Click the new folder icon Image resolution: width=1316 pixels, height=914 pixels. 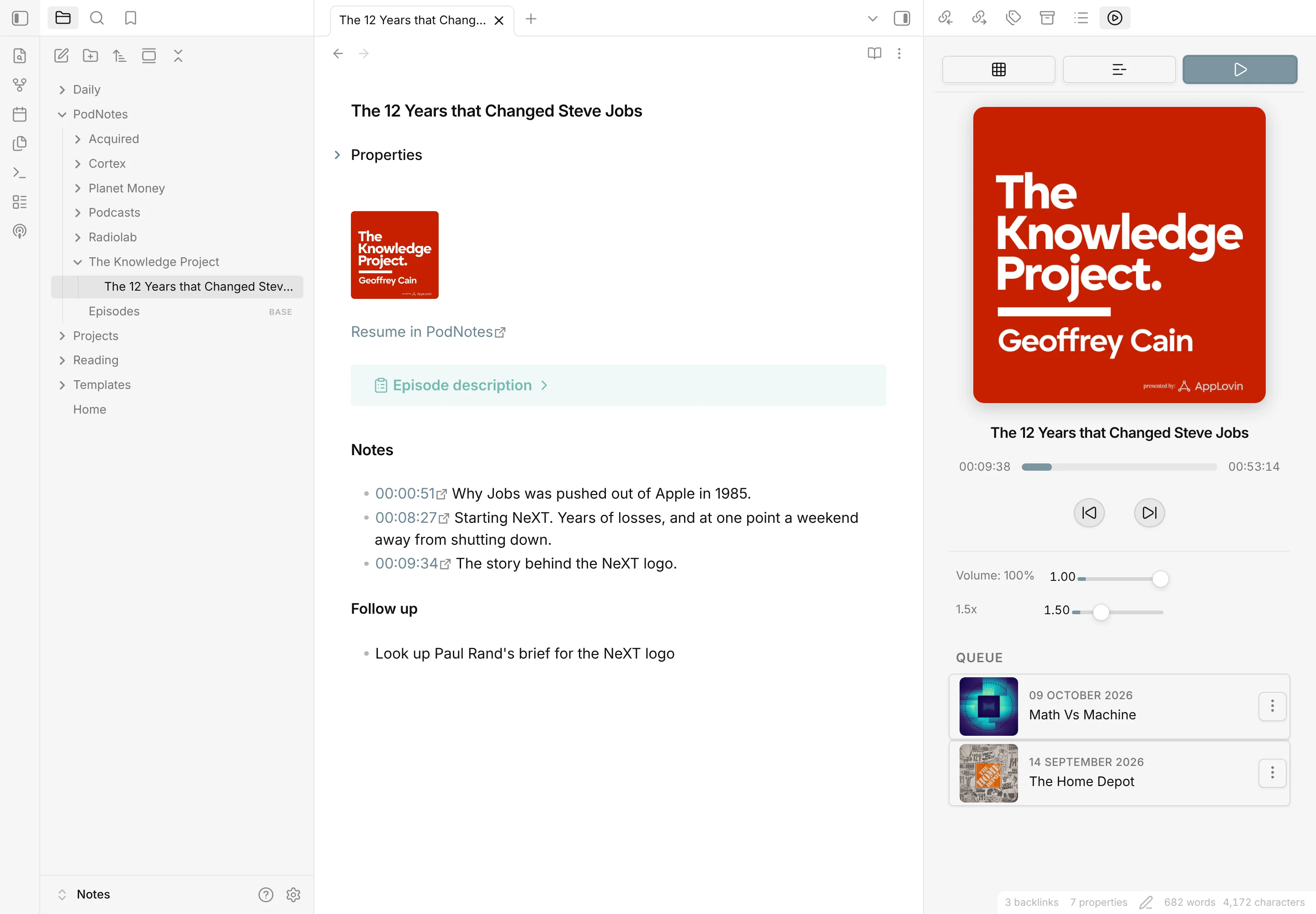click(90, 56)
